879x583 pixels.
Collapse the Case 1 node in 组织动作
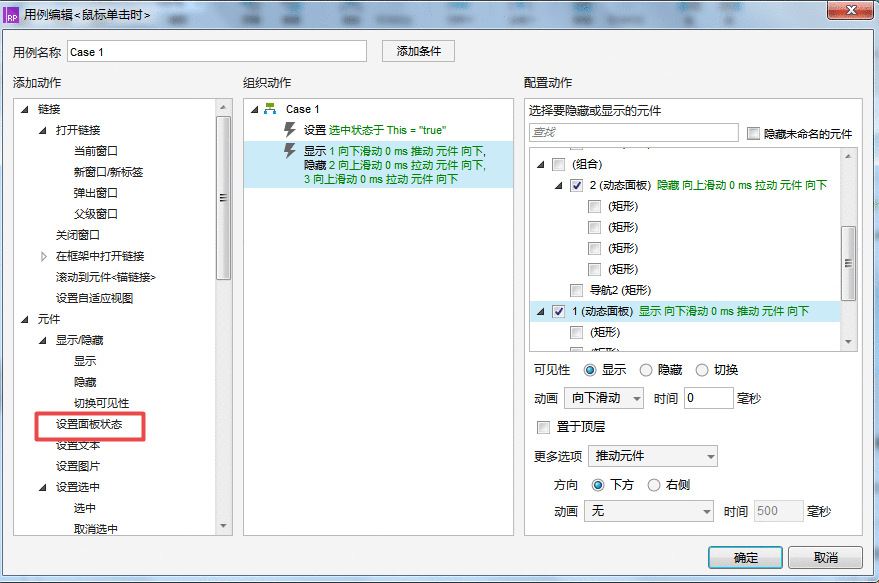255,109
